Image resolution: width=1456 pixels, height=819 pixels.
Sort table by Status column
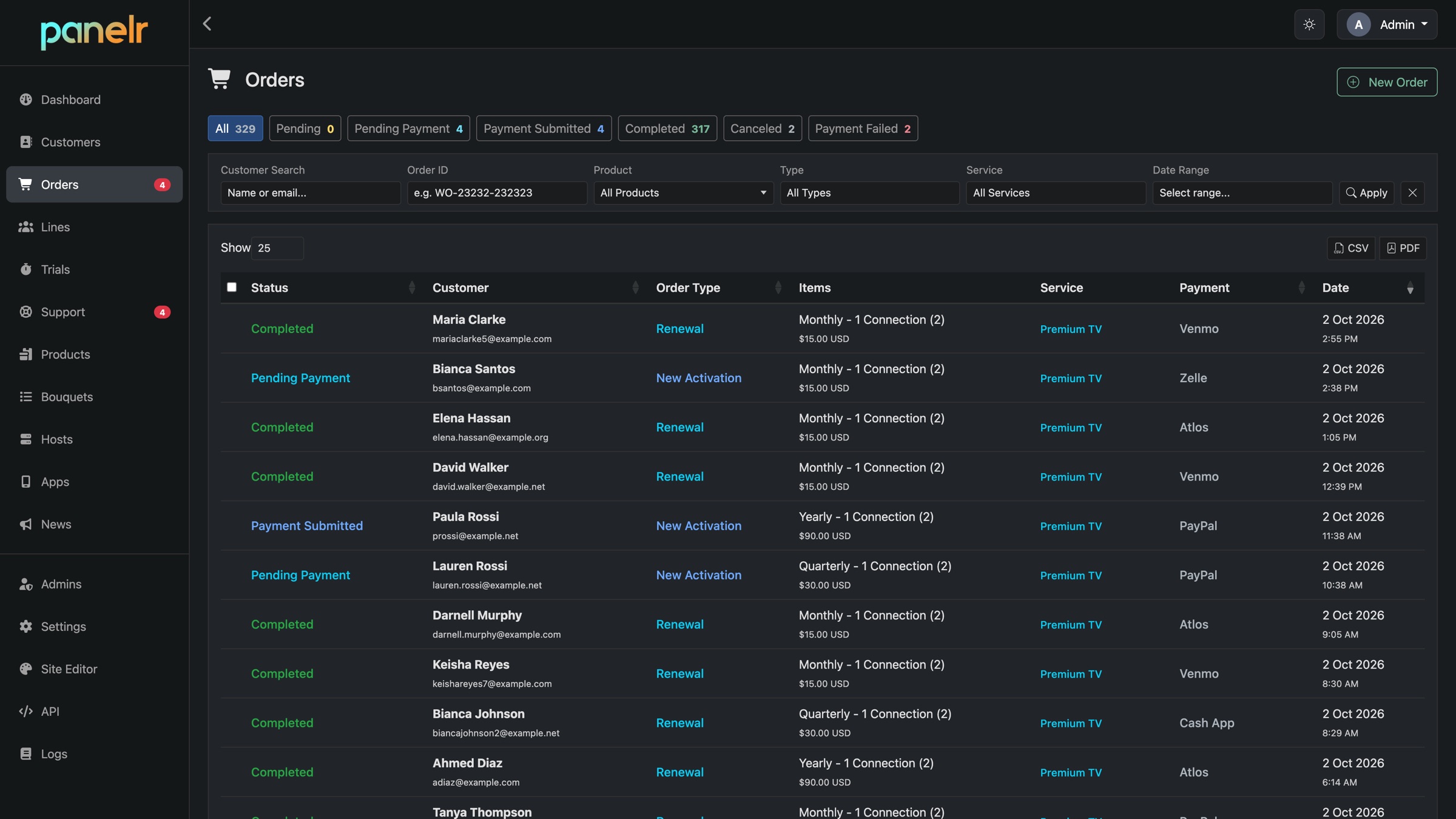coord(332,288)
